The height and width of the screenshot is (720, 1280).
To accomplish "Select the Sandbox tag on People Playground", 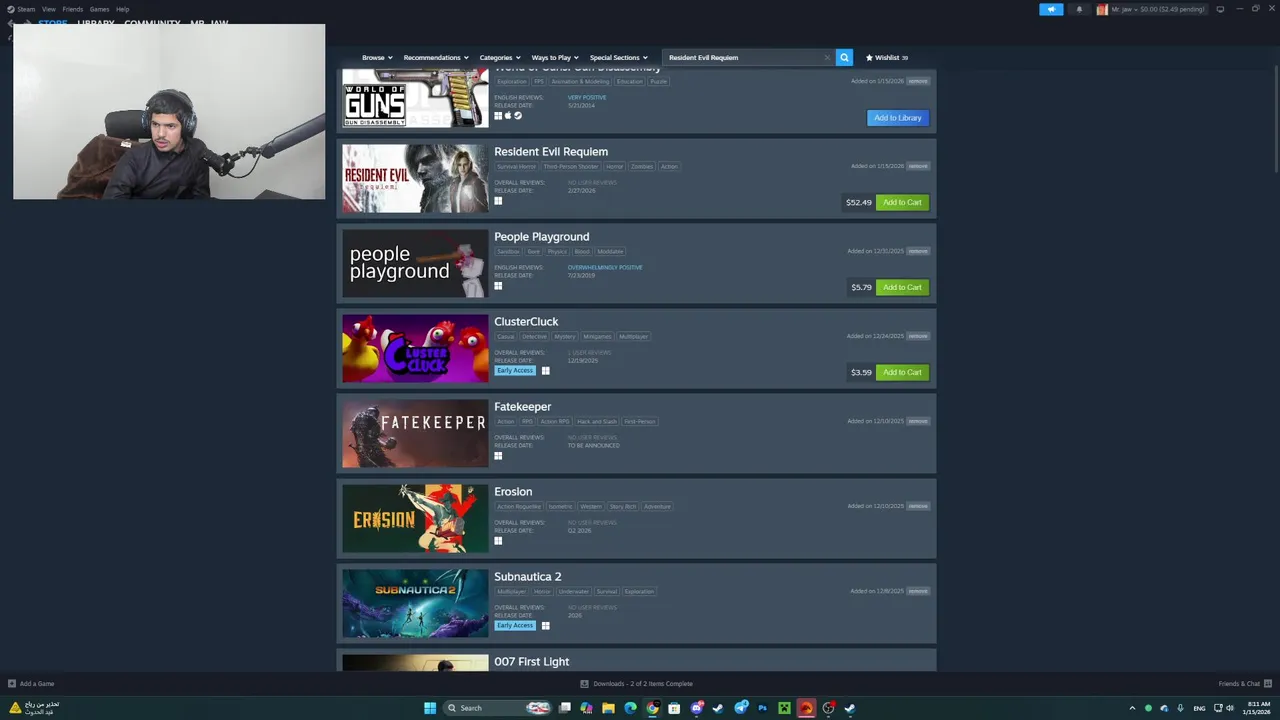I will click(508, 251).
